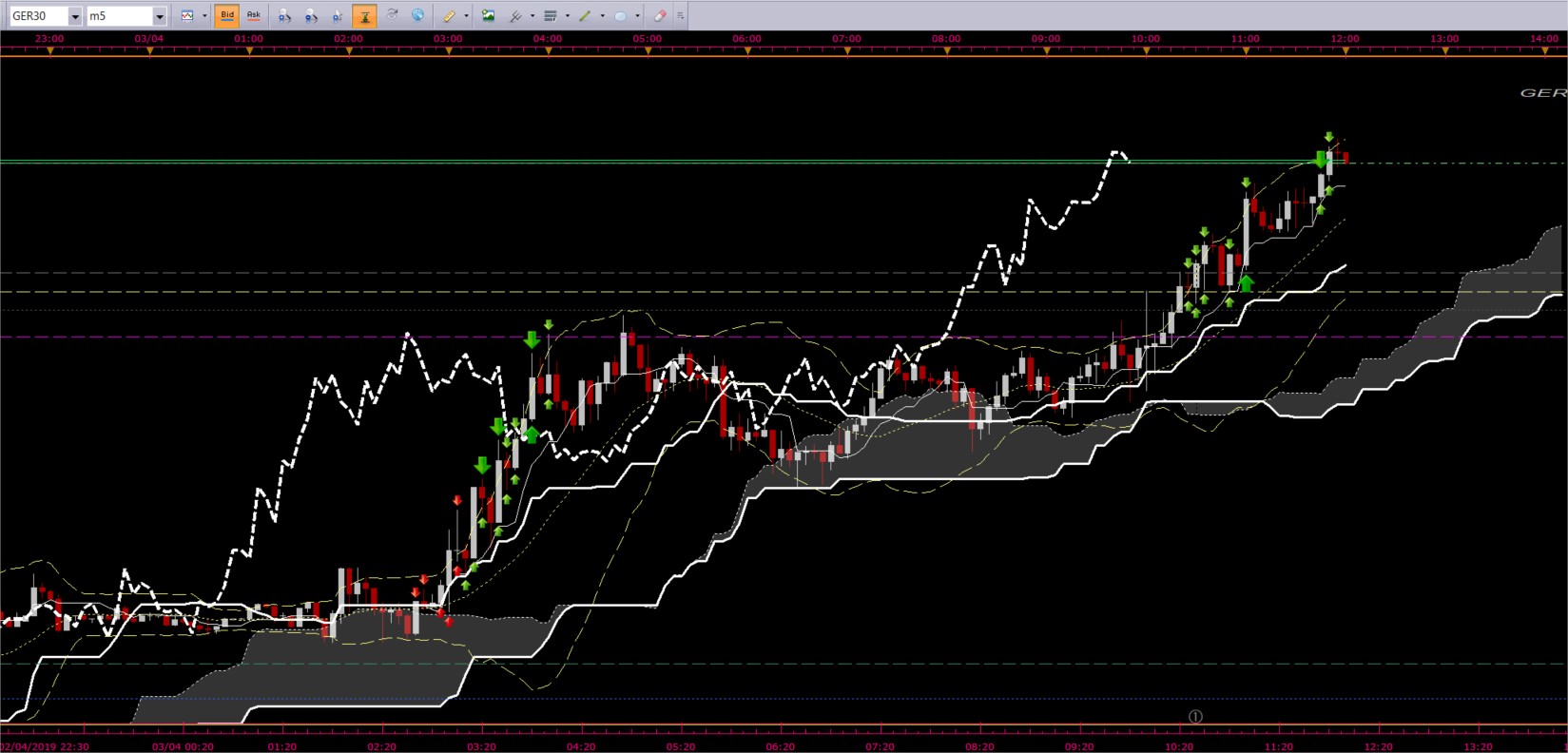Select the Andrews pitchfork drawing tool
Screen dimensions: 1568x753
516,15
